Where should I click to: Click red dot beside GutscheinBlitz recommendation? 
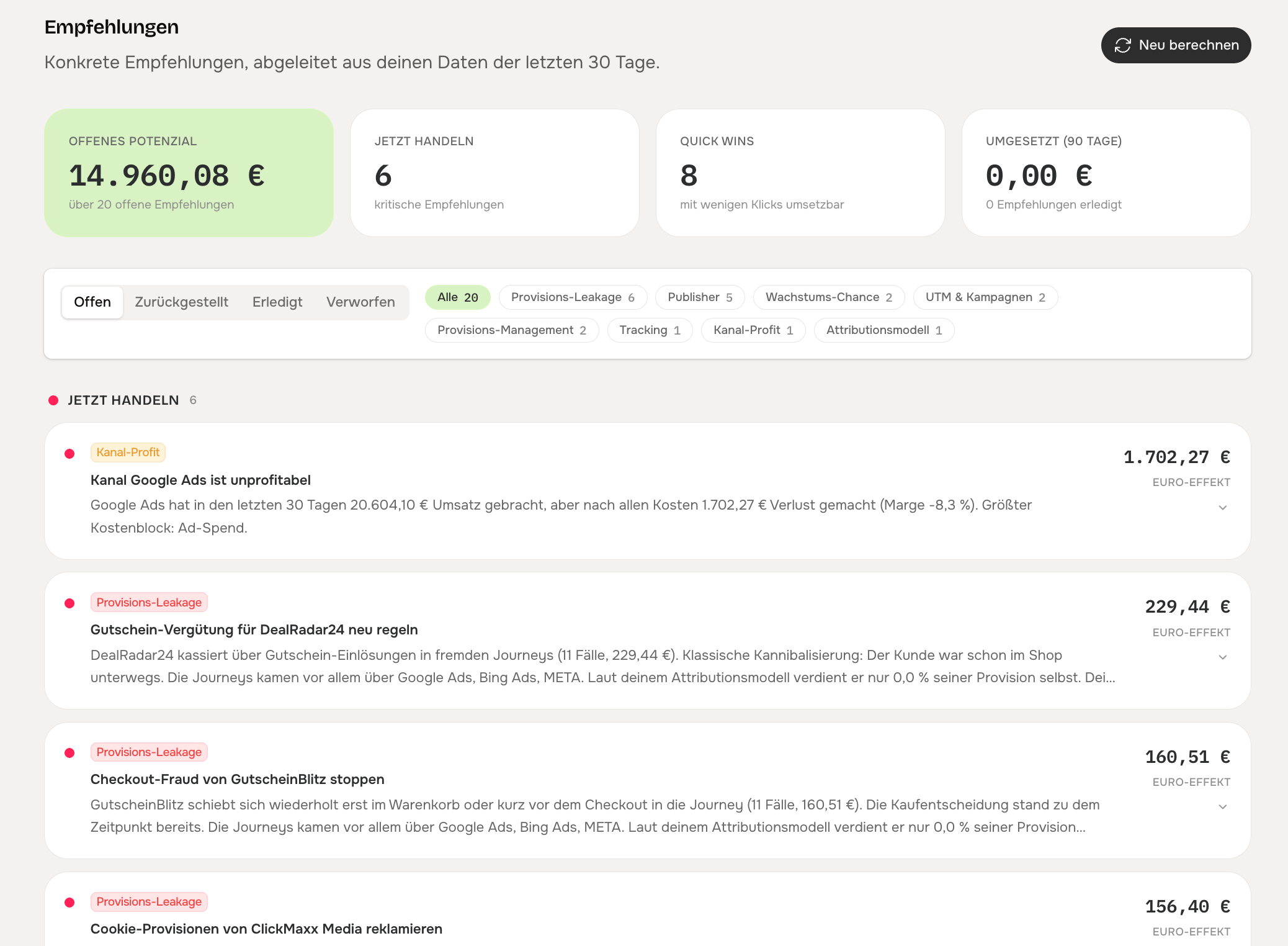click(x=69, y=753)
